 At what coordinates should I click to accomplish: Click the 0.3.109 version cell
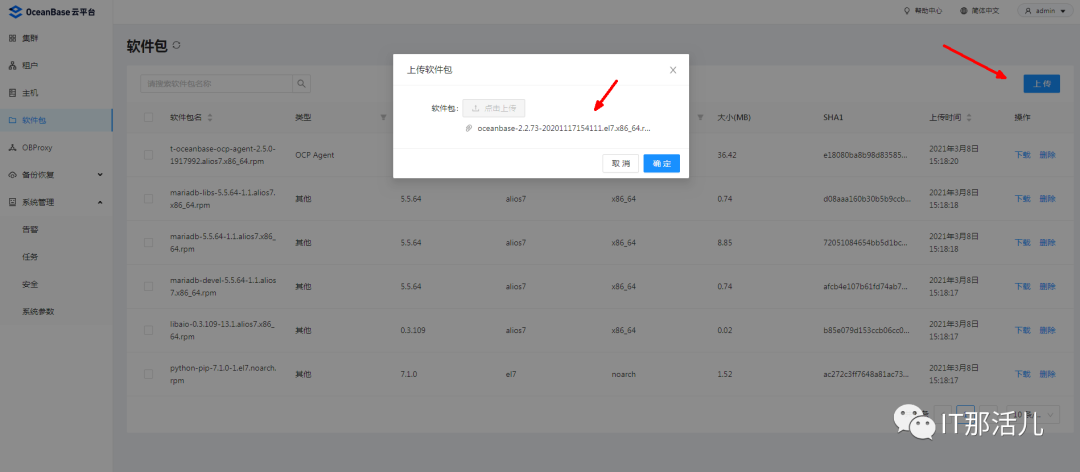click(x=413, y=331)
